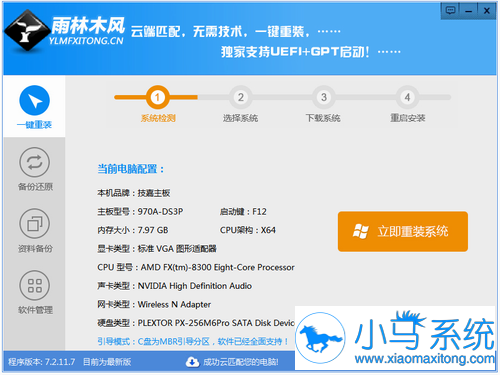The width and height of the screenshot is (500, 375).
Task: Click the 硬盘类型 PLEXTOR PX-256M6Pro line
Action: [x=196, y=323]
